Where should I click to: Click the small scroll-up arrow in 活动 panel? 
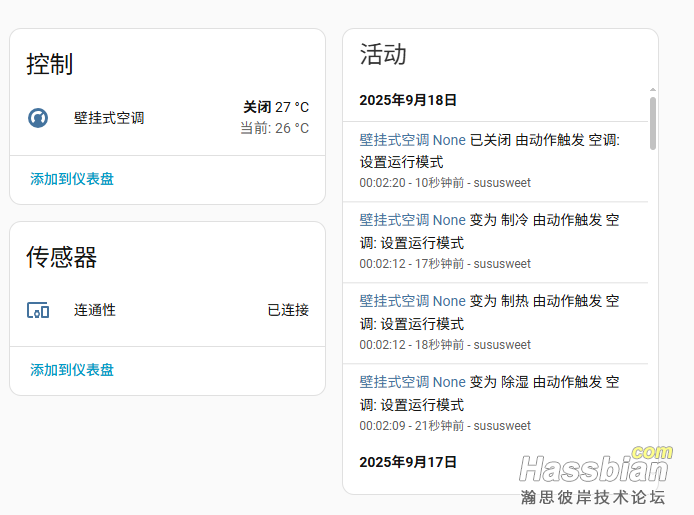[653, 91]
